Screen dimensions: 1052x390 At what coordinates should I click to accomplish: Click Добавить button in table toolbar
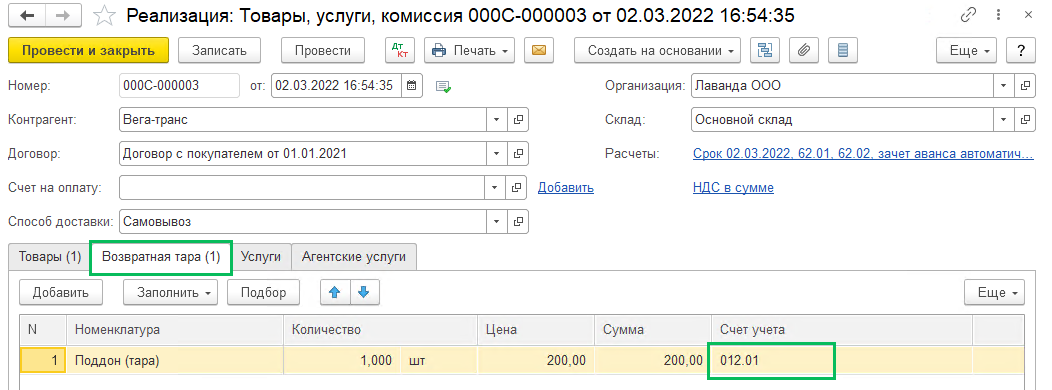click(x=61, y=292)
